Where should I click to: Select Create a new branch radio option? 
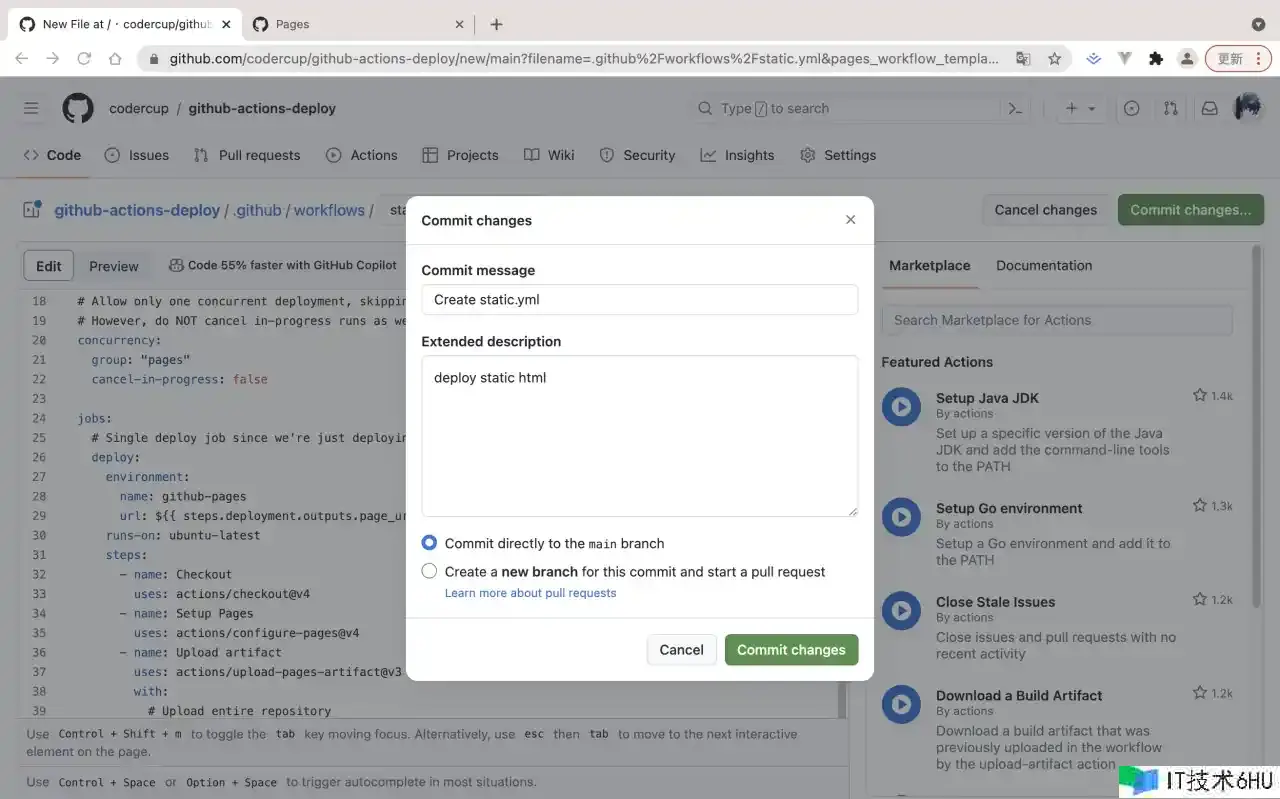pyautogui.click(x=429, y=571)
